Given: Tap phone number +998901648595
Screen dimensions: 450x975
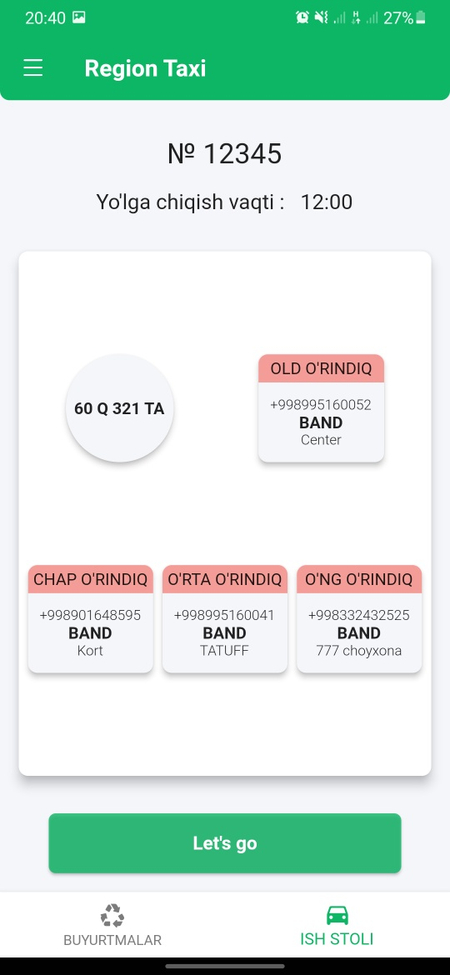Looking at the screenshot, I should coord(90,615).
